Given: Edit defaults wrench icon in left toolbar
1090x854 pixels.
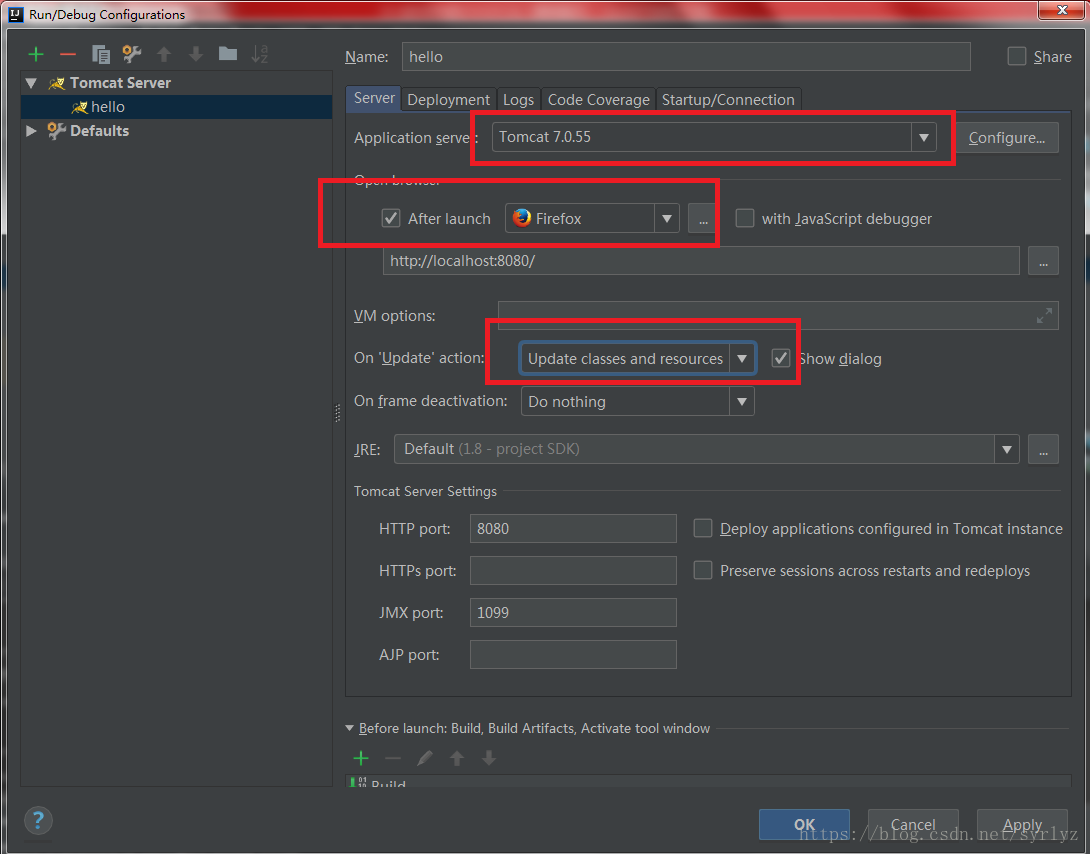Looking at the screenshot, I should pyautogui.click(x=131, y=54).
